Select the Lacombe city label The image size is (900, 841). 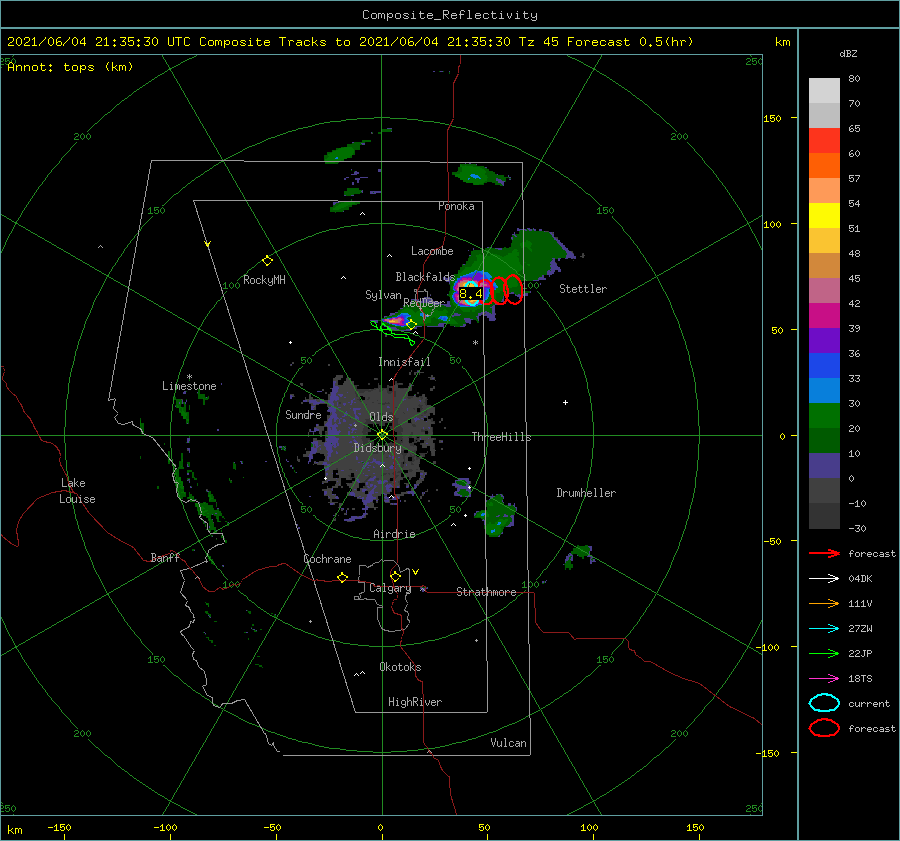click(x=432, y=251)
